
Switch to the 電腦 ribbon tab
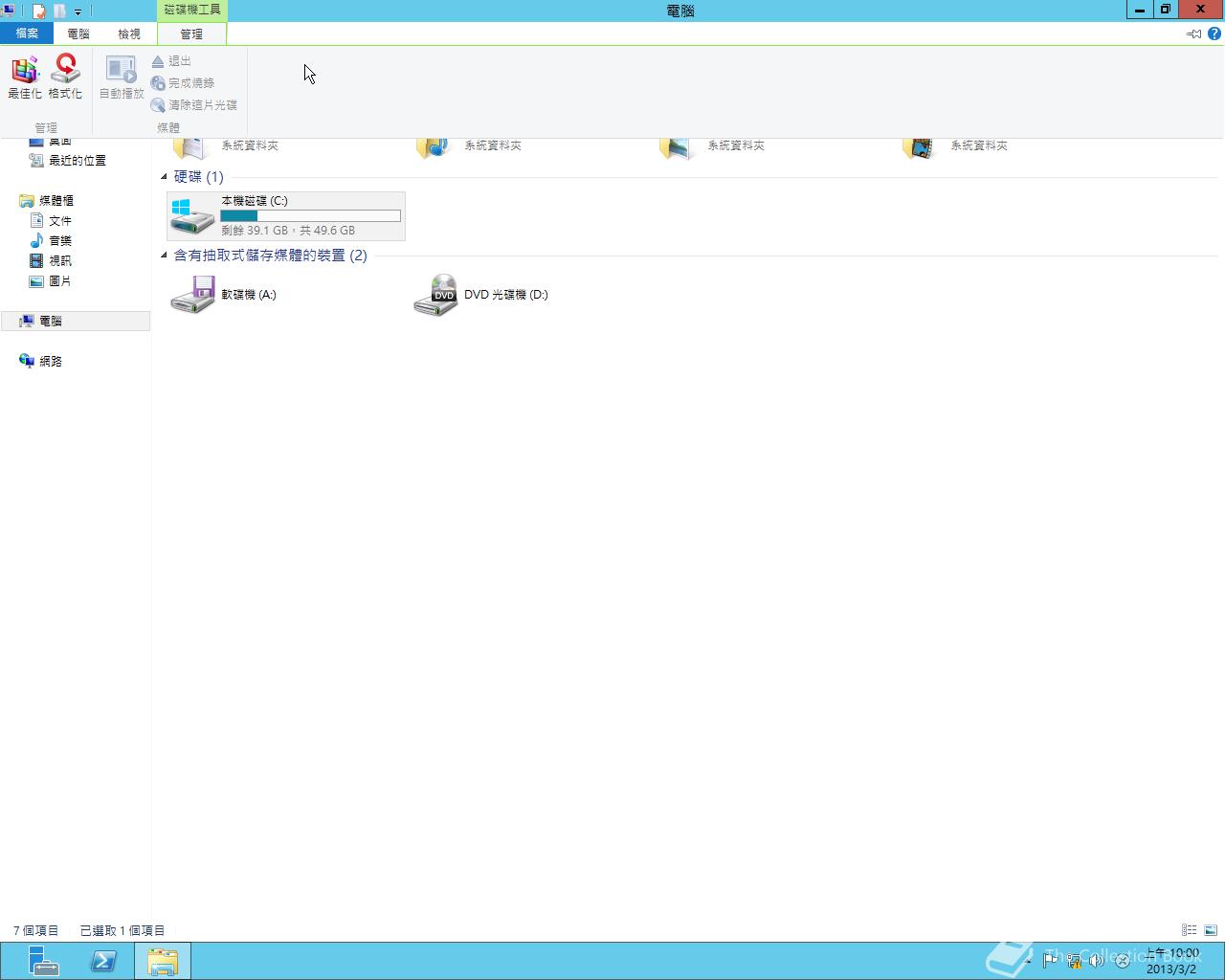(78, 33)
